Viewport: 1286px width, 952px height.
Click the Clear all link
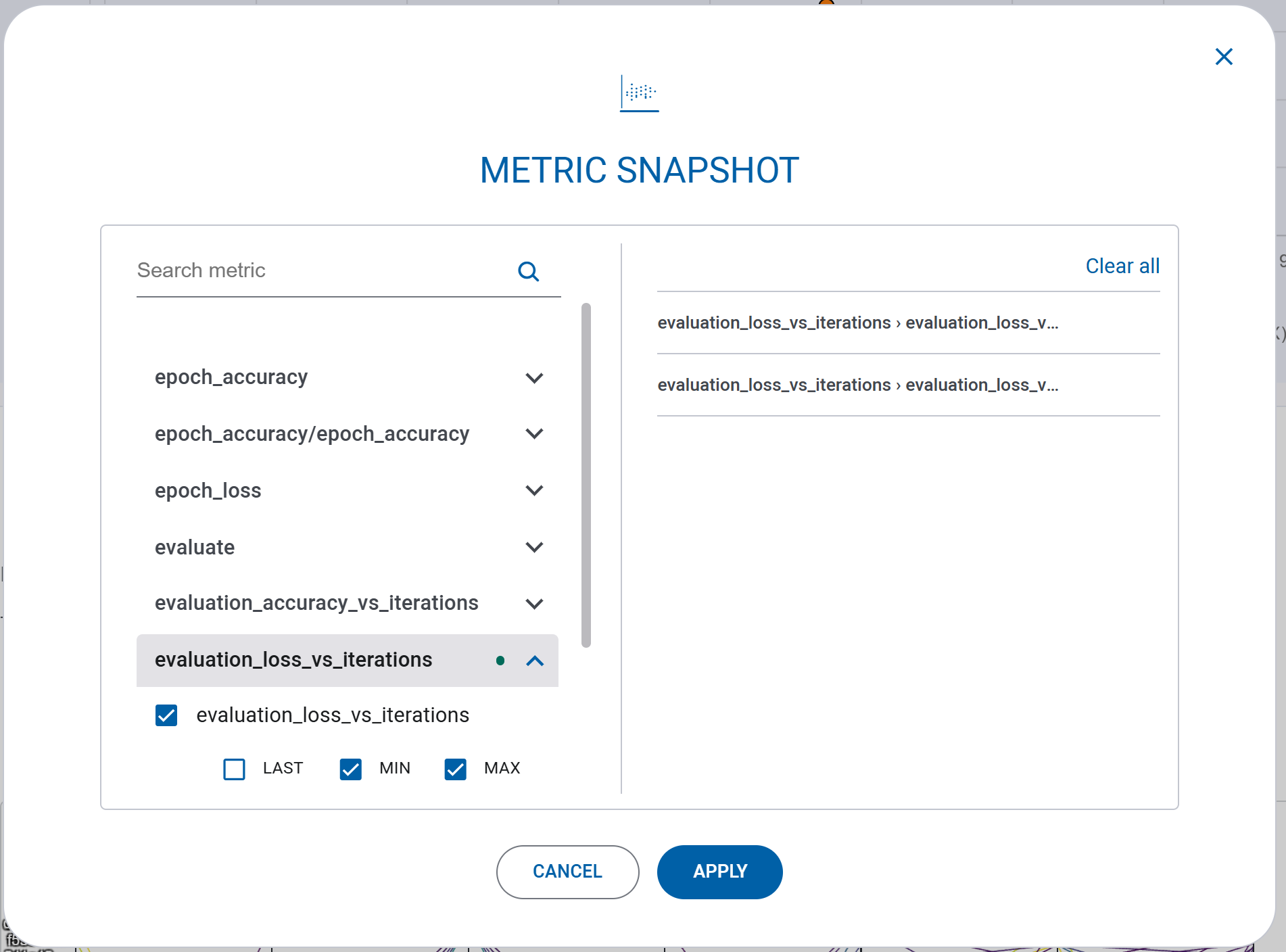1122,265
